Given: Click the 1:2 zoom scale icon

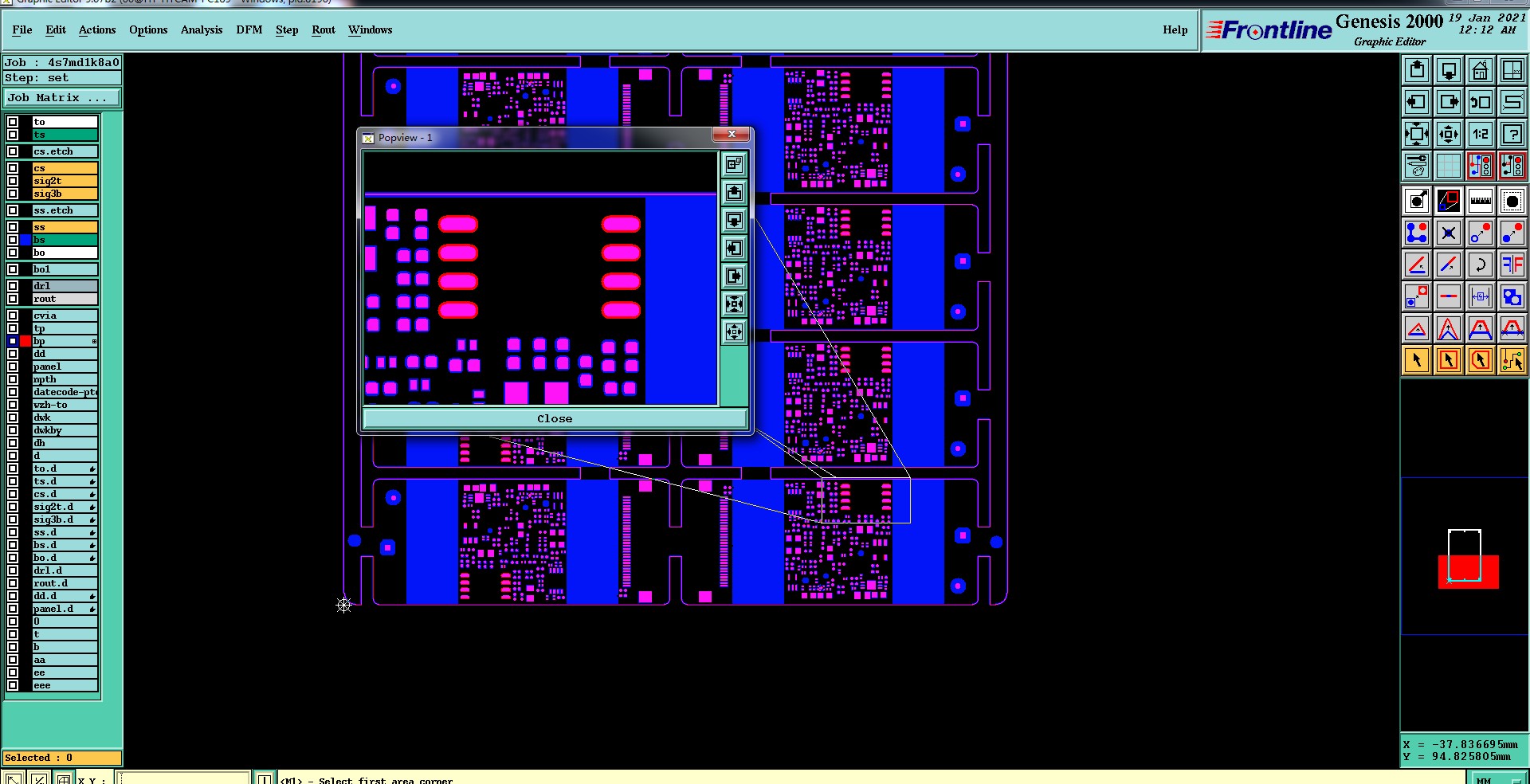Looking at the screenshot, I should 1481,134.
